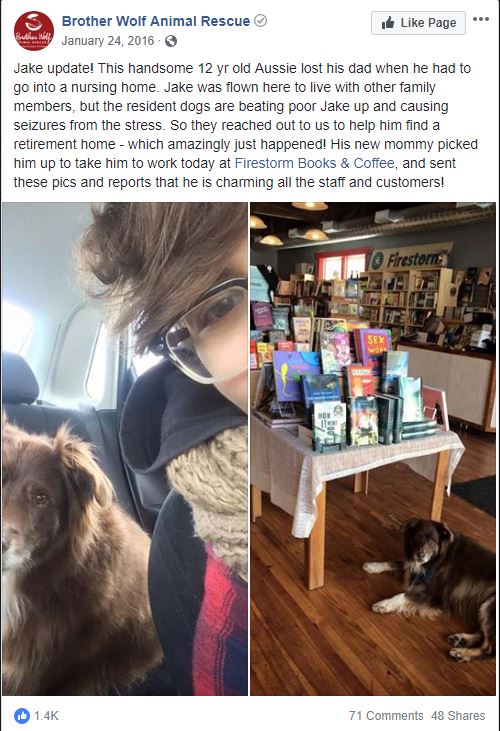The width and height of the screenshot is (500, 731).
Task: Open Brother Wolf Animal Rescue page name link
Action: [156, 21]
